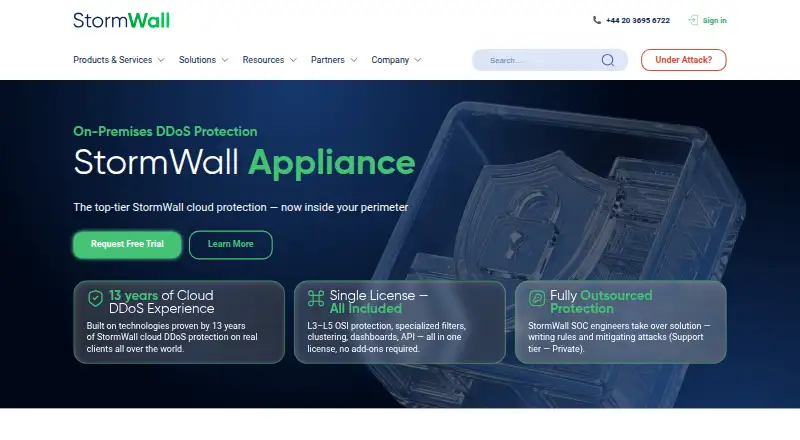This screenshot has width=800, height=440.
Task: Click the shield checkmark icon in 13 years card
Action: pyautogui.click(x=95, y=298)
